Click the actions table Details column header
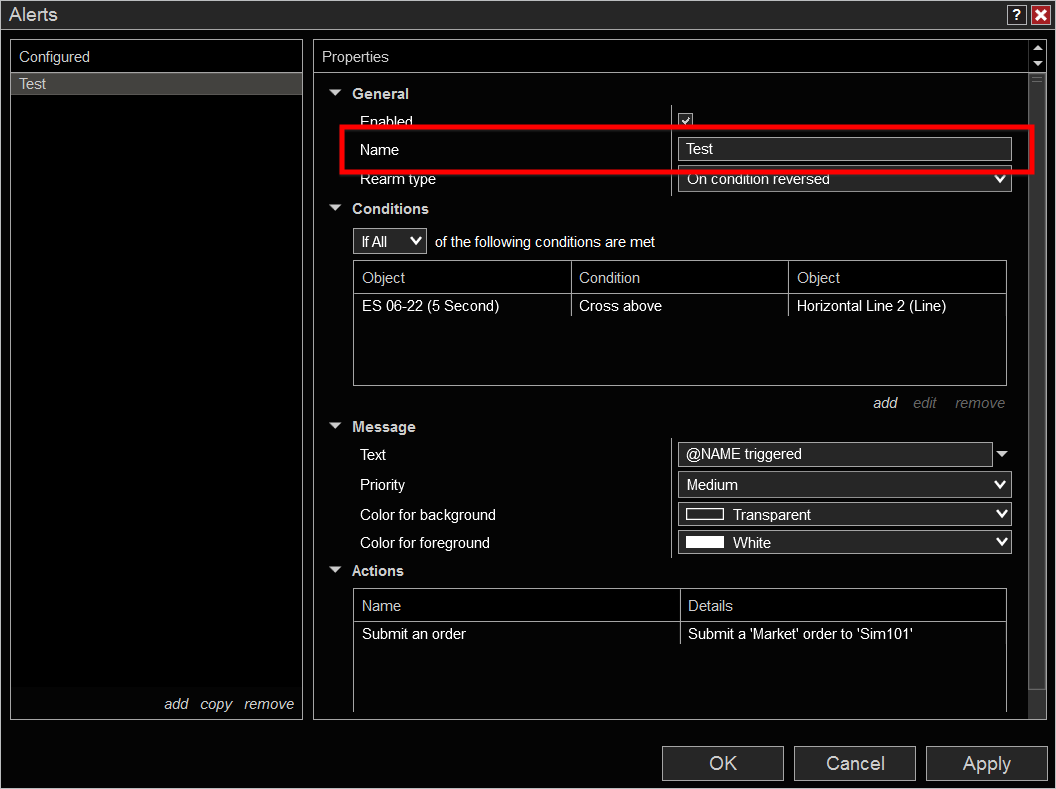The width and height of the screenshot is (1056, 789). 843,605
